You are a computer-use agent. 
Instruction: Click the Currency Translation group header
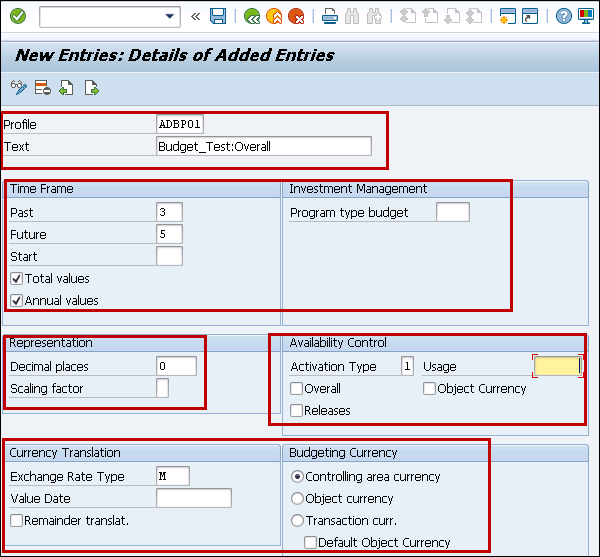[65, 453]
